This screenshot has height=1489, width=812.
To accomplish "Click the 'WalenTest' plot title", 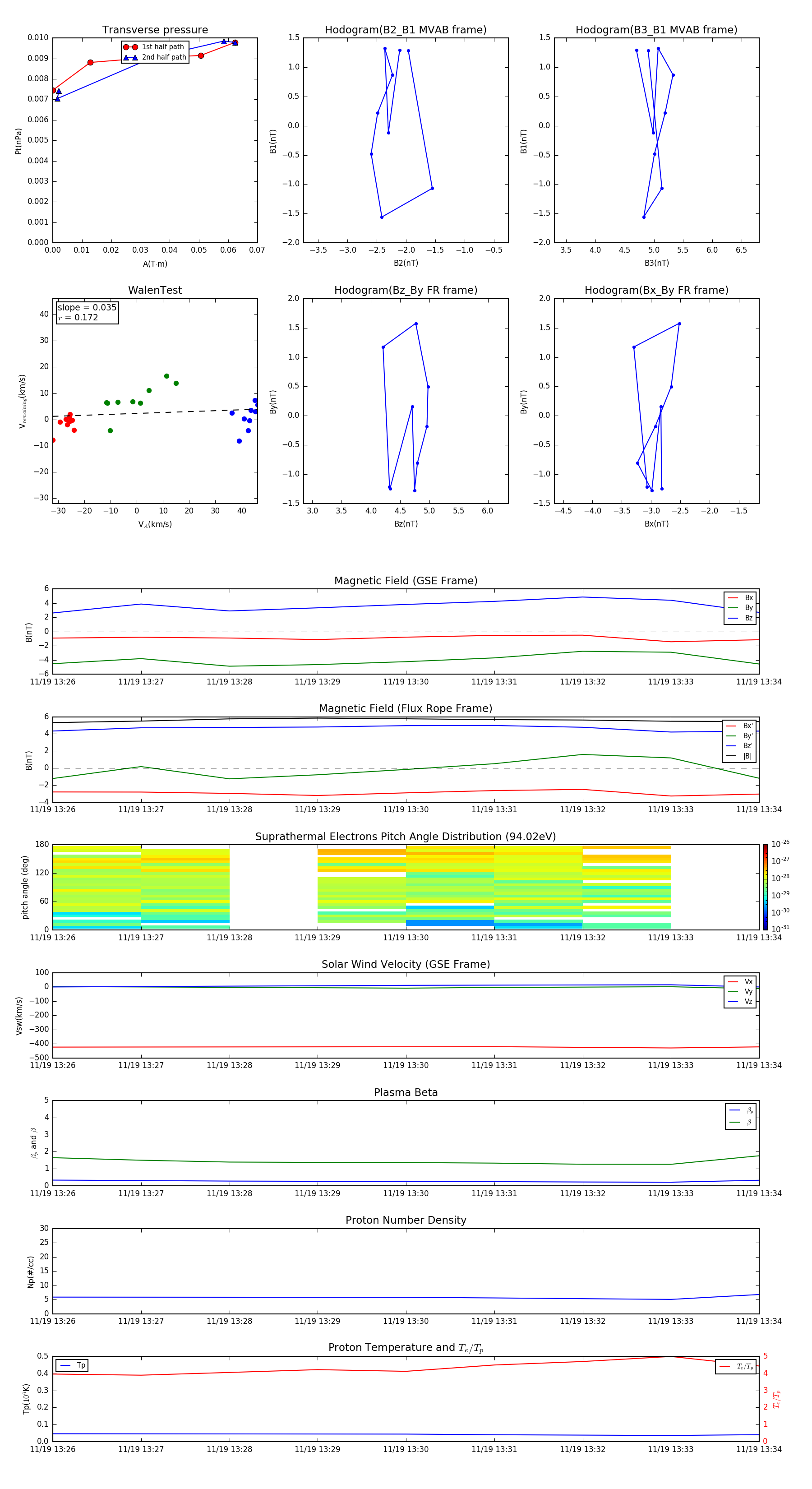I will tap(155, 290).
